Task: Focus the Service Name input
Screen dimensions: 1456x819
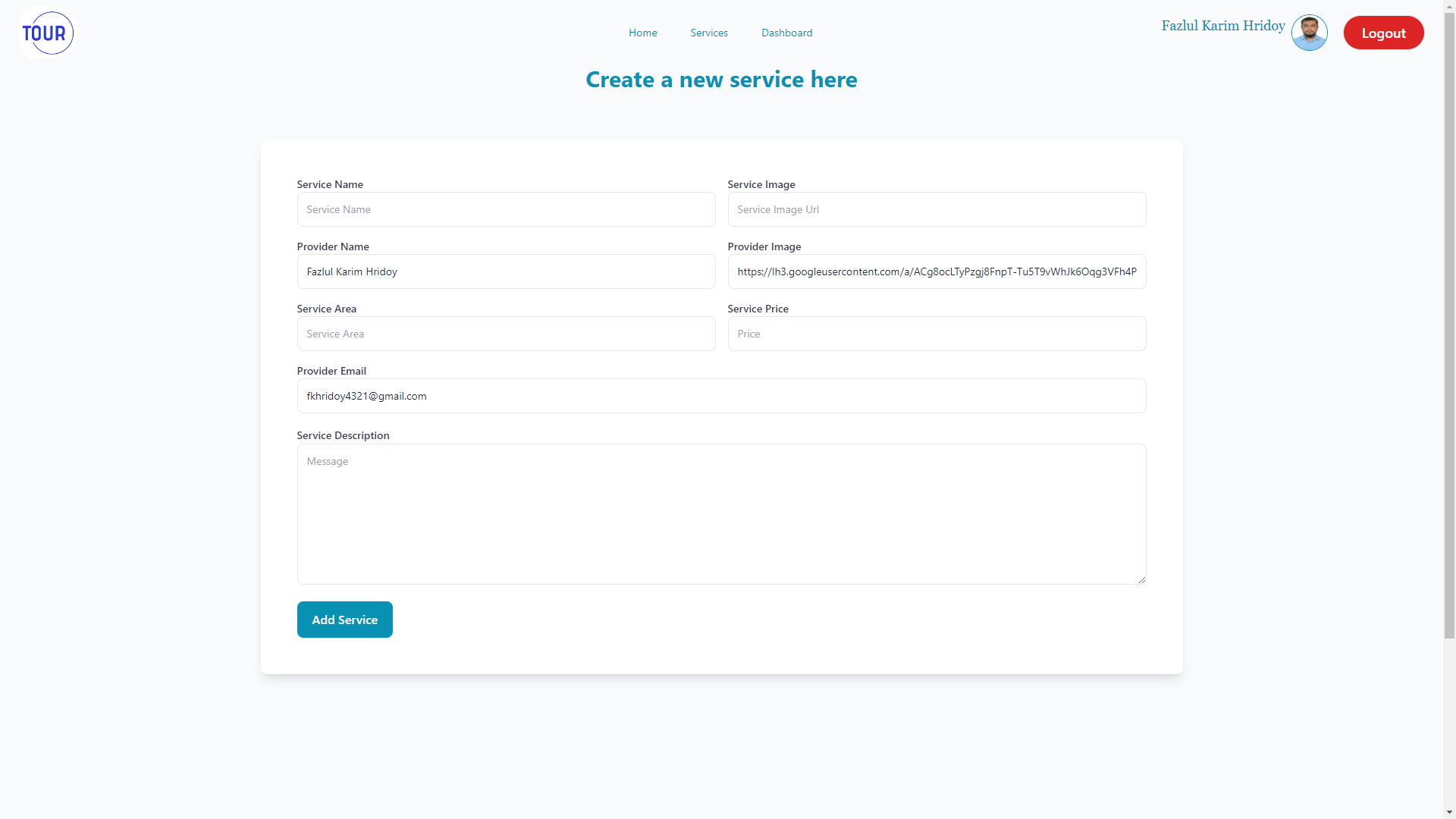Action: point(506,209)
